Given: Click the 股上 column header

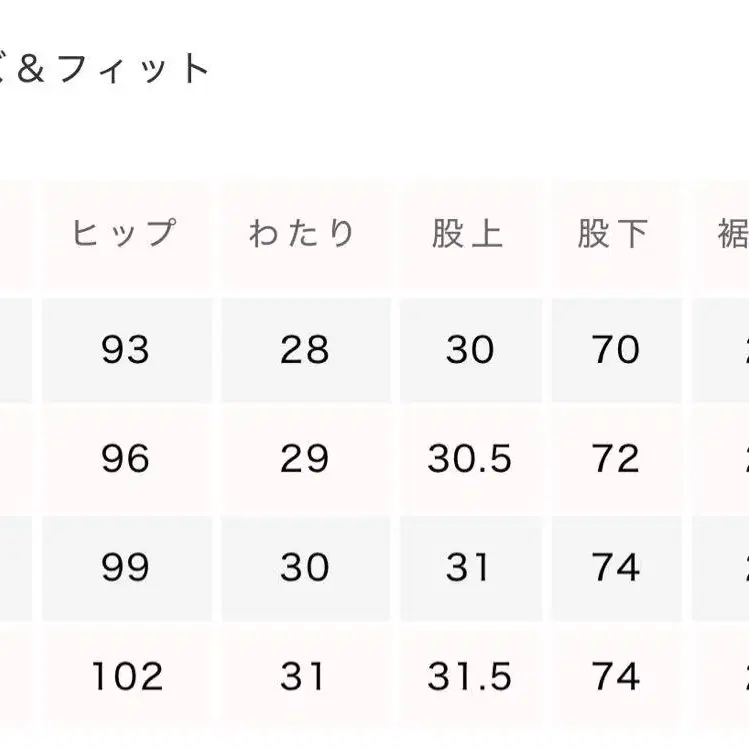Looking at the screenshot, I should (x=469, y=234).
